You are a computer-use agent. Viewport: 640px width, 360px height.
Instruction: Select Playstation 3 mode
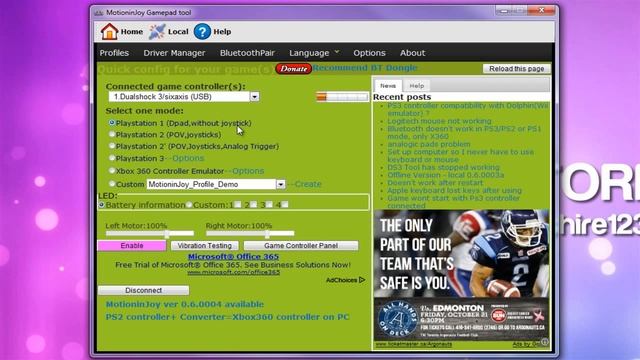click(x=111, y=158)
